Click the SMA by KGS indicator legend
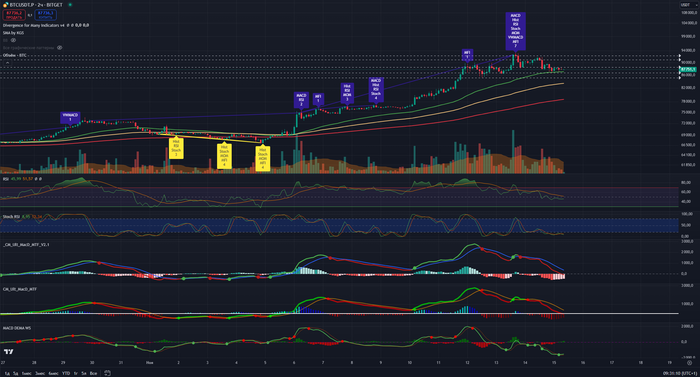Image resolution: width=700 pixels, height=377 pixels. [x=13, y=33]
